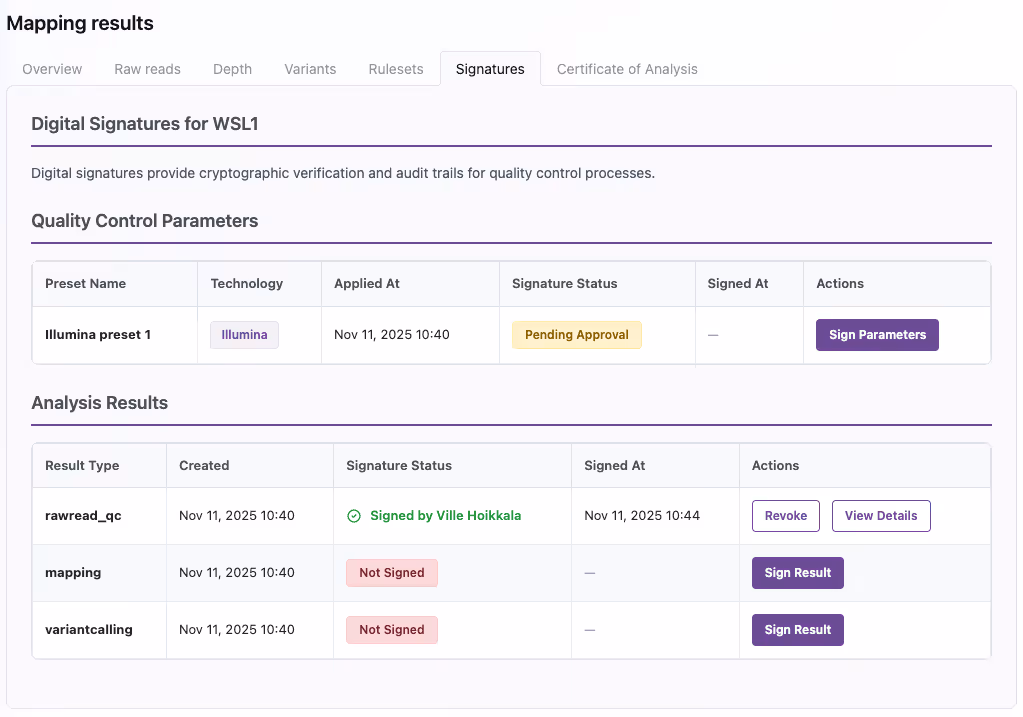Click the Sign Parameters button
Screen dimensions: 1023x717
pos(877,335)
